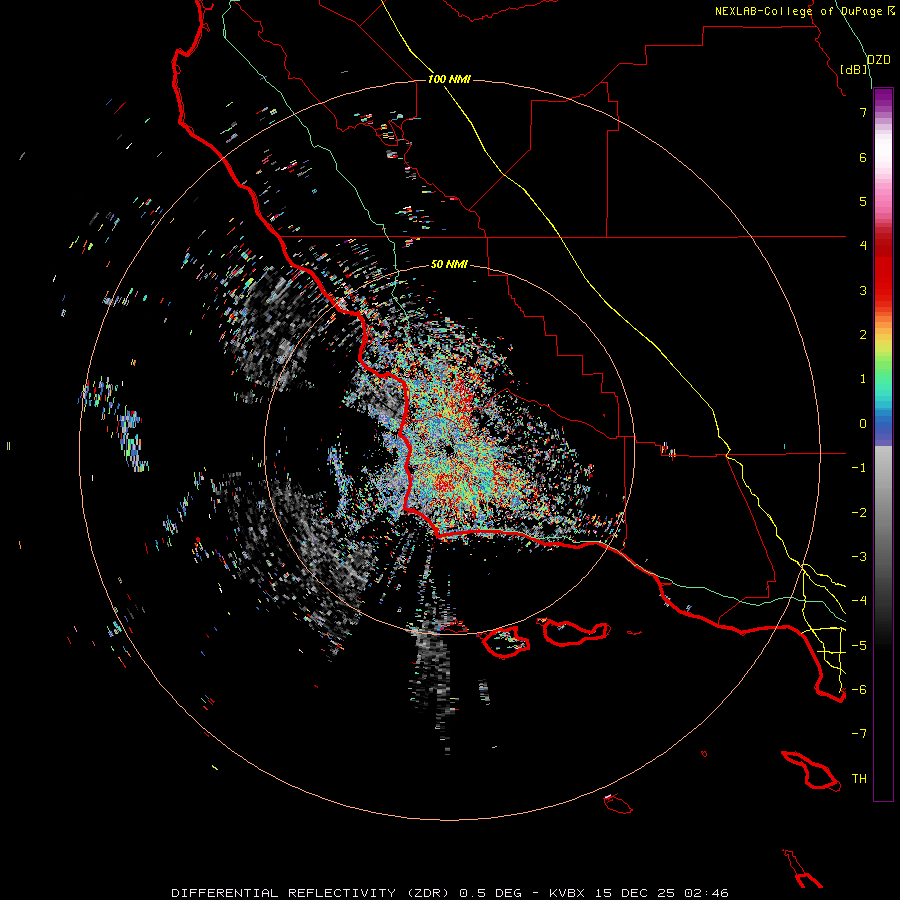This screenshot has width=900, height=900.
Task: Click the [dB] unit label
Action: coord(854,69)
